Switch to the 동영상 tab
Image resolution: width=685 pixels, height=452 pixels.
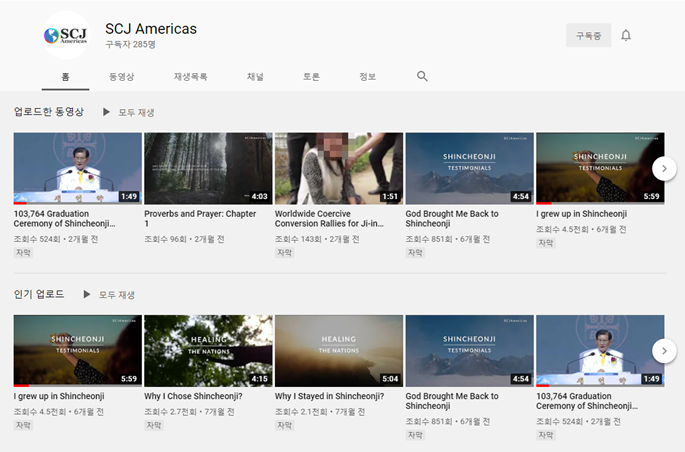point(121,77)
